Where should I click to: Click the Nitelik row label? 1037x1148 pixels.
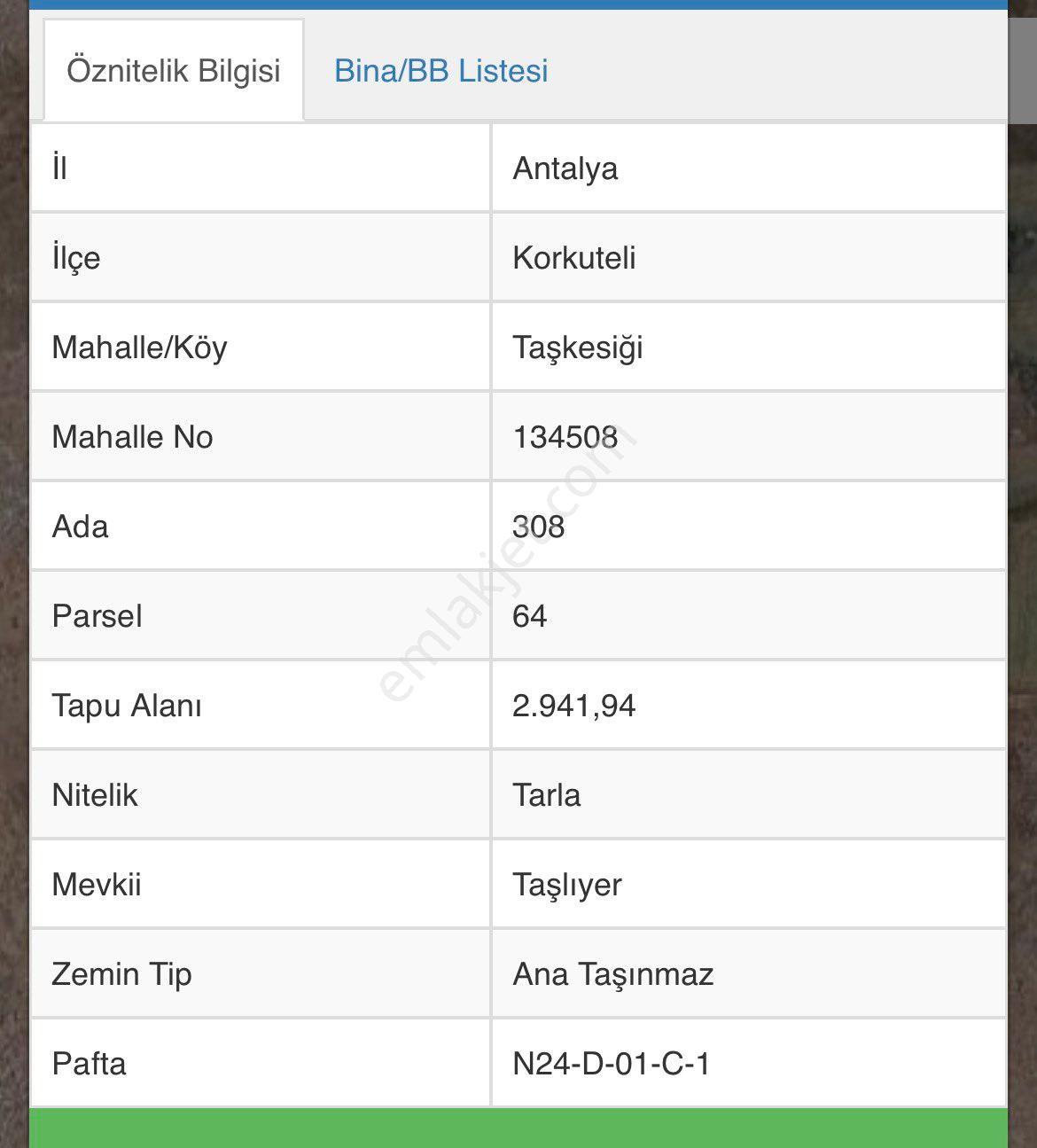[95, 795]
